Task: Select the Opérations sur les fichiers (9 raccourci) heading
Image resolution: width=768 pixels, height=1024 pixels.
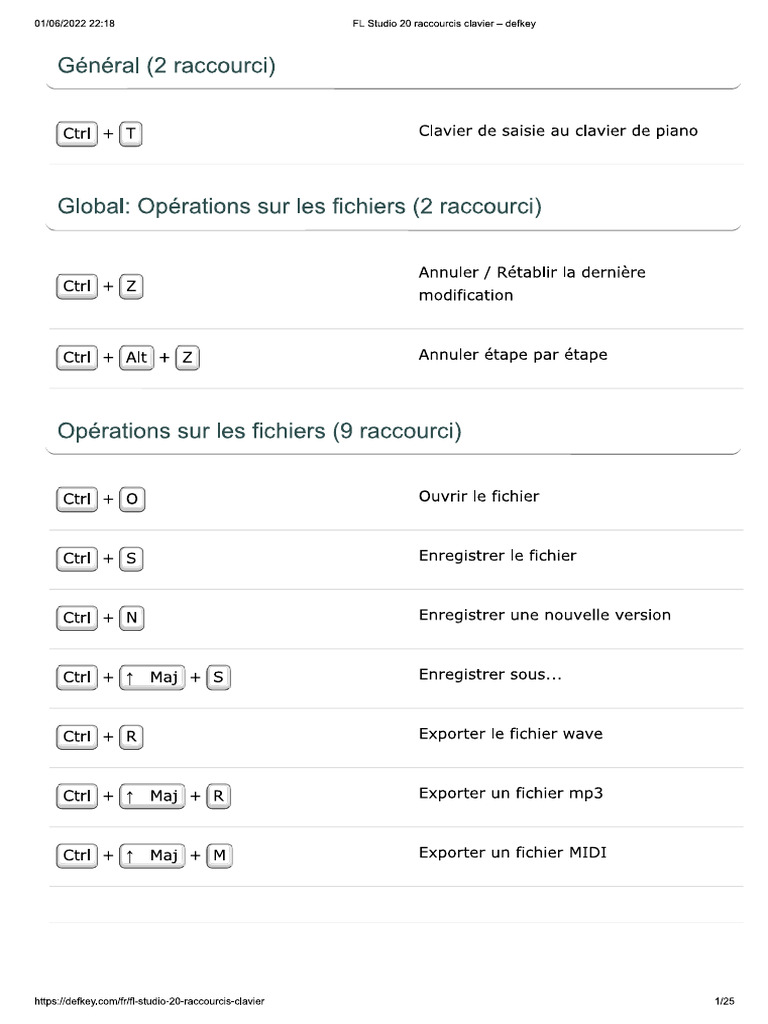Action: 259,431
